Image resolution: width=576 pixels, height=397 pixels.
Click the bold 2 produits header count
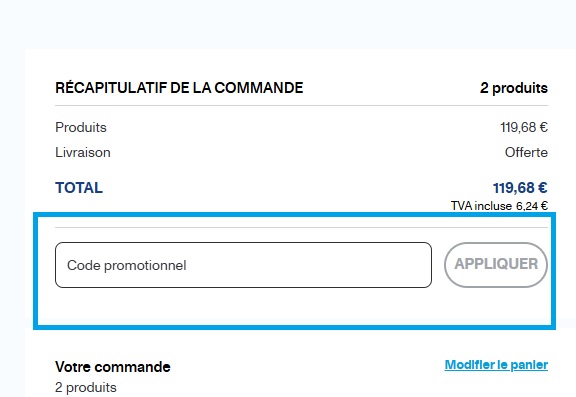[x=514, y=88]
